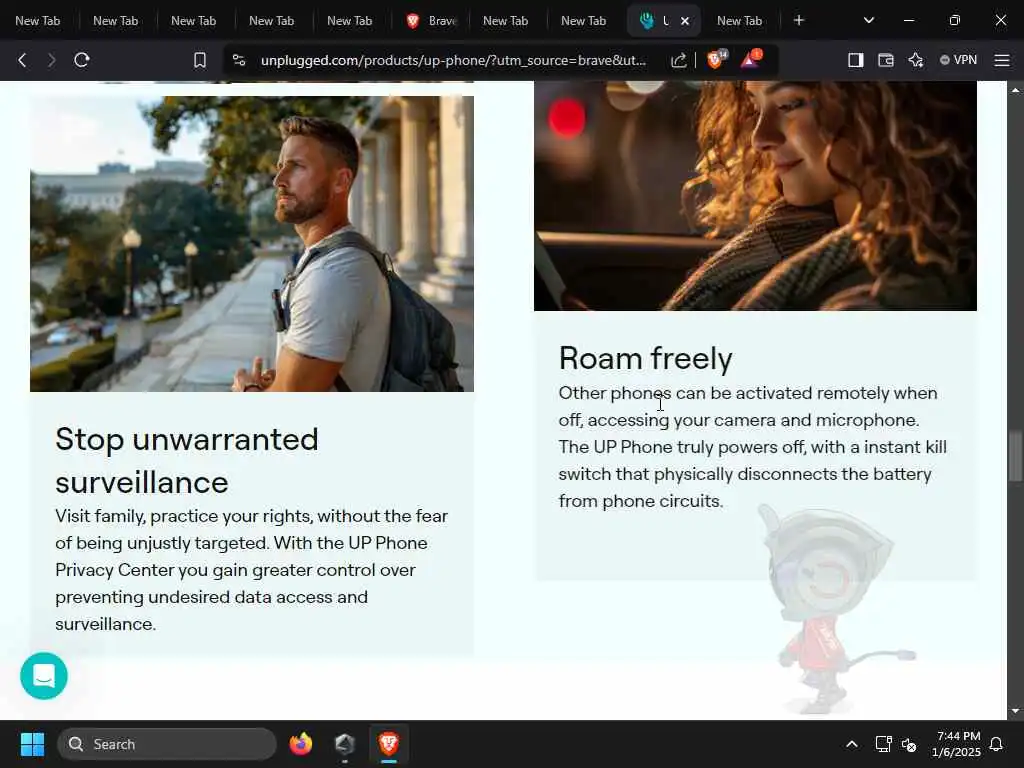Screen dimensions: 1024x768
Task: Close the active unplugged tab
Action: pos(685,21)
